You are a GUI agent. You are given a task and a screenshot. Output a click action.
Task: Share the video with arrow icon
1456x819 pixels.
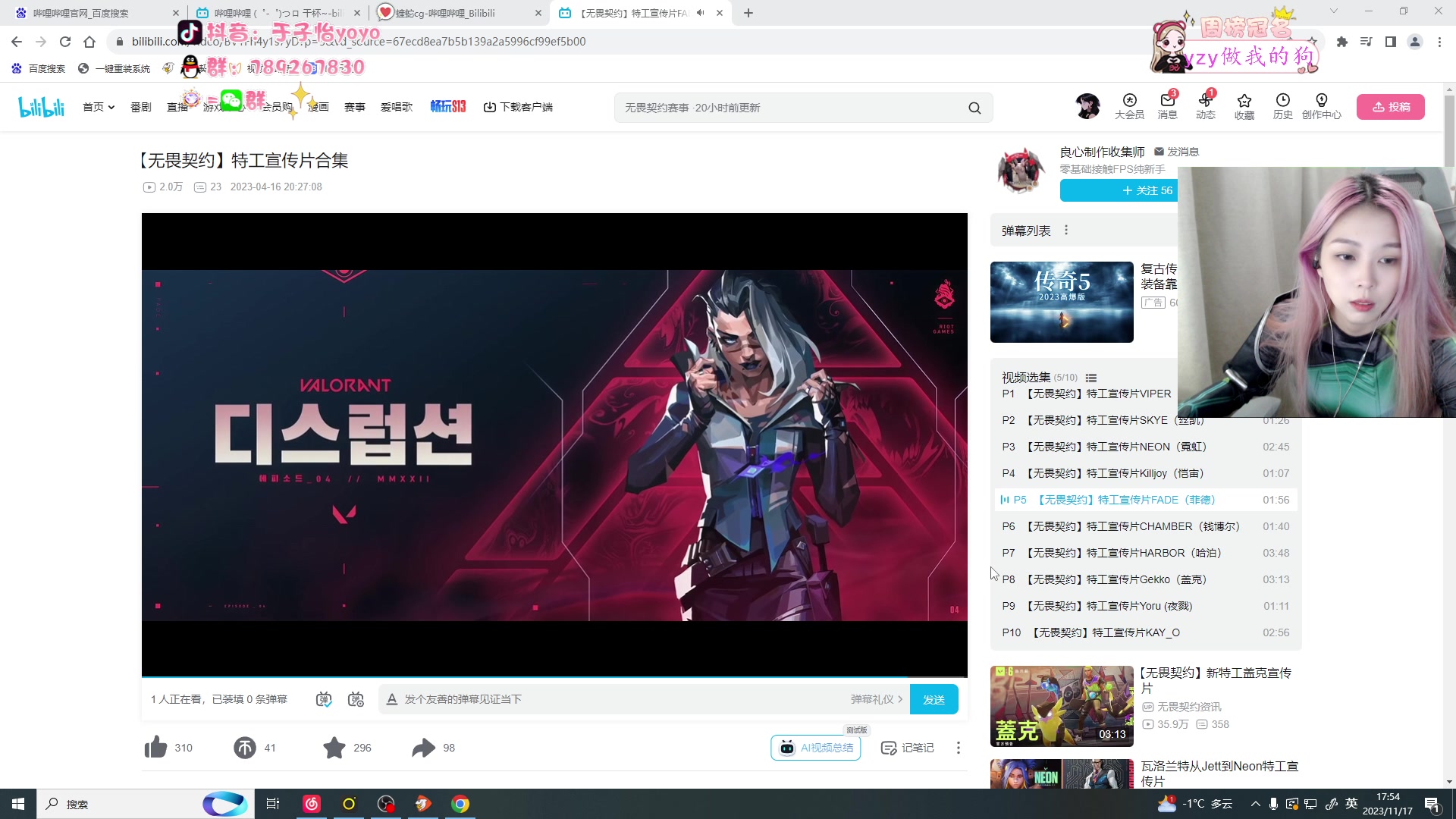(x=424, y=748)
